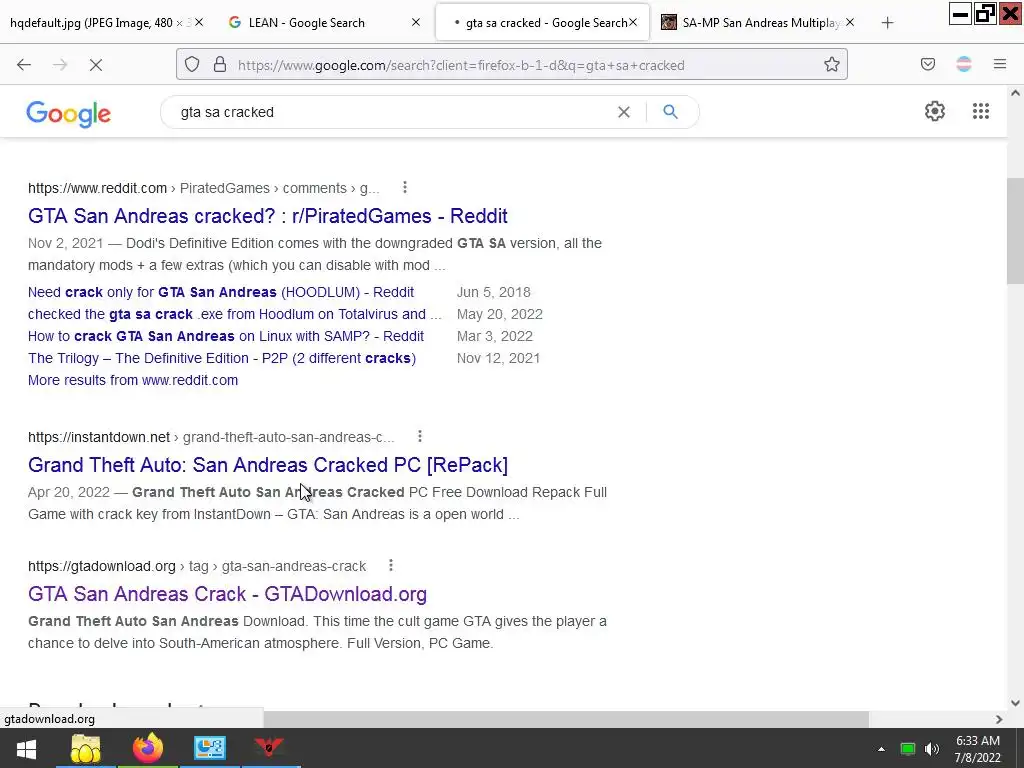
Task: Click the gtadownload.org breadcrumb URL
Action: point(197,566)
